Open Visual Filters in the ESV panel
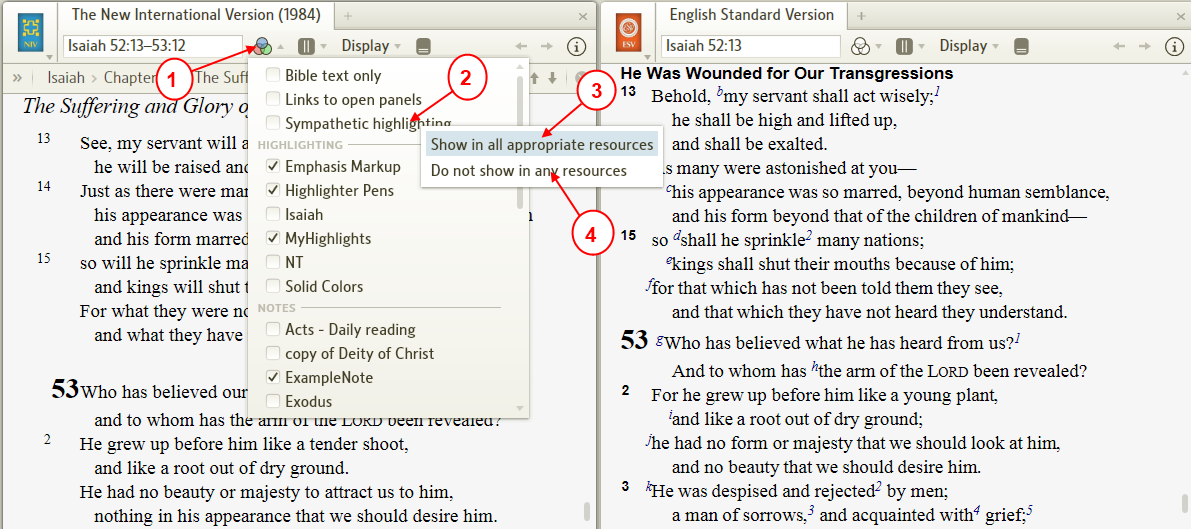This screenshot has height=529, width=1191. [861, 46]
